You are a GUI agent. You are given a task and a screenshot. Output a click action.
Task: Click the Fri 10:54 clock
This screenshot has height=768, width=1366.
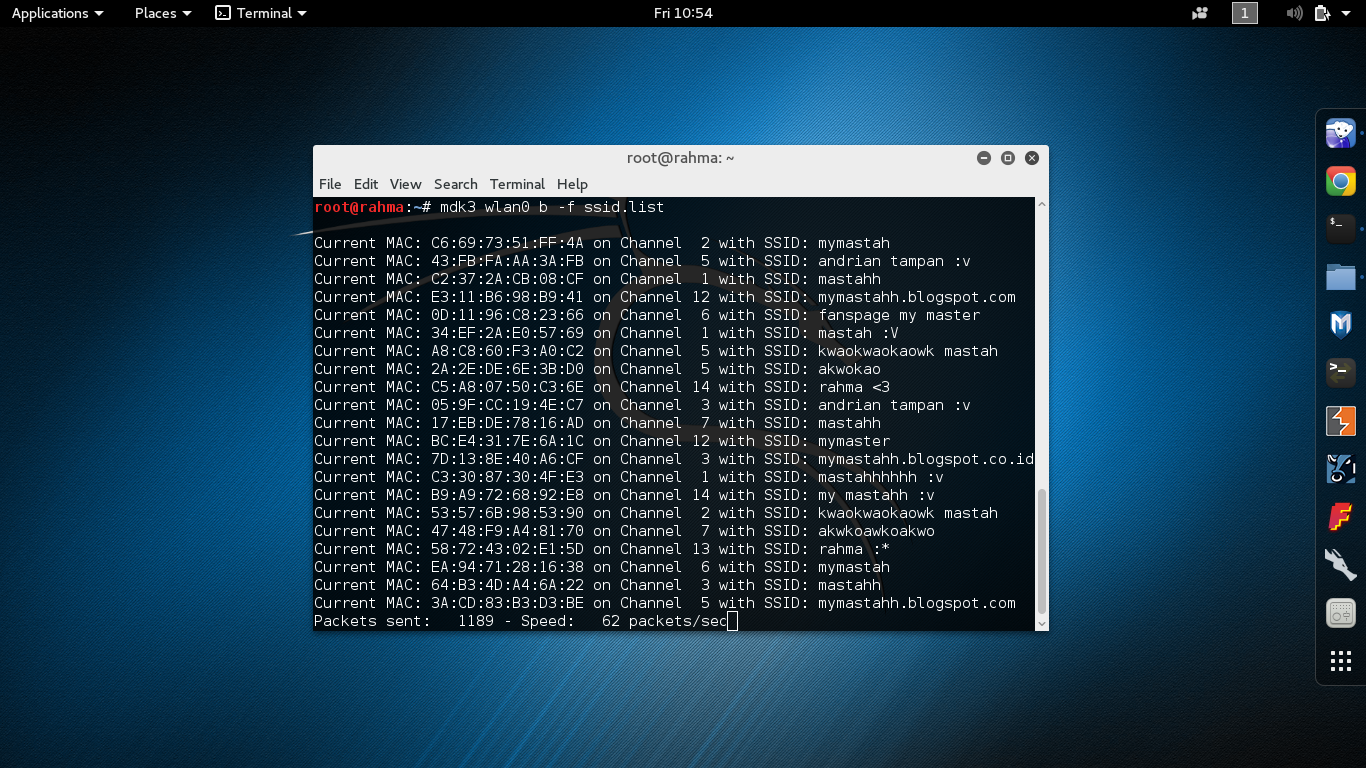683,13
